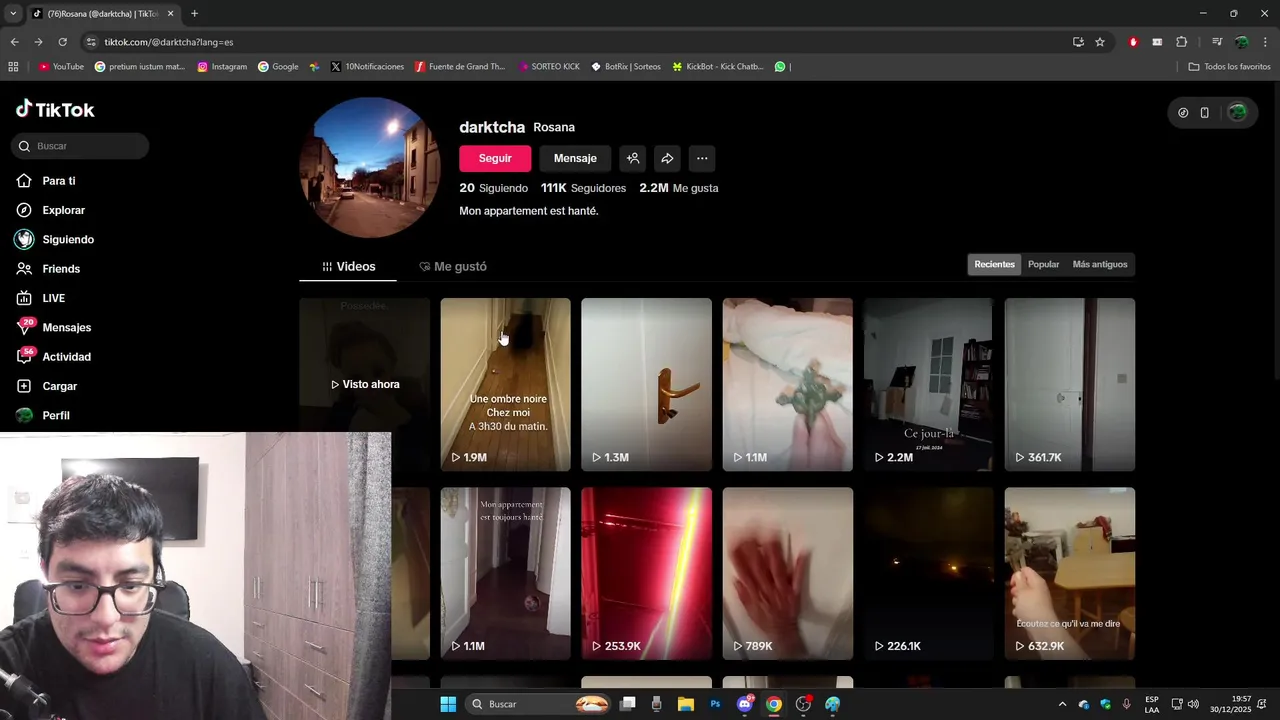Open Cargar upload option

(59, 386)
